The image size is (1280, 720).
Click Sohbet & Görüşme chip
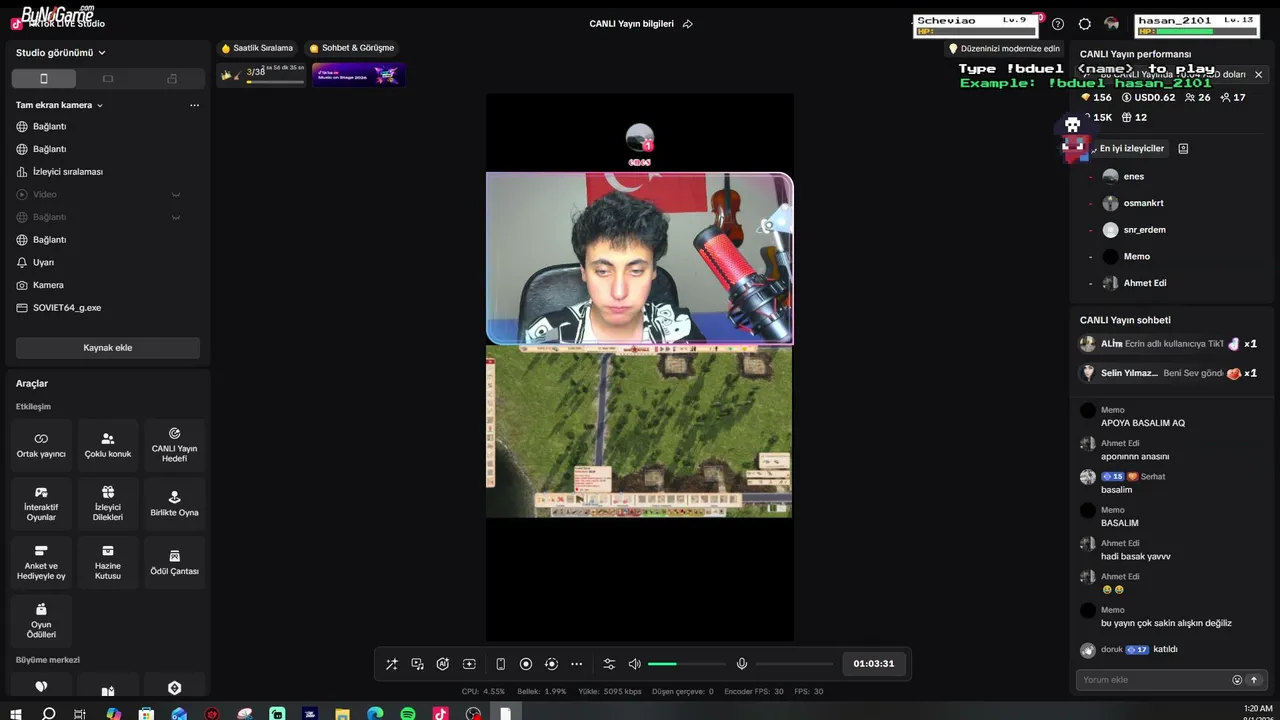[x=352, y=48]
